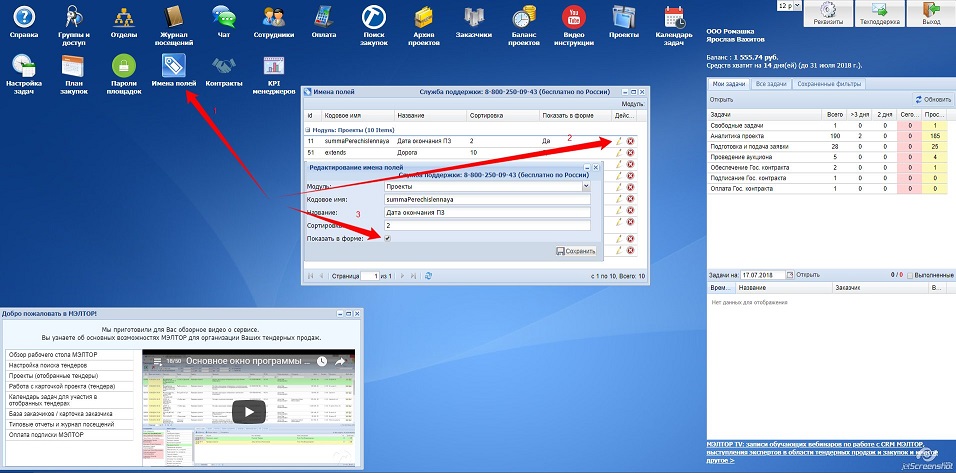Toggle the Показать в форме checkbox

coord(388,238)
